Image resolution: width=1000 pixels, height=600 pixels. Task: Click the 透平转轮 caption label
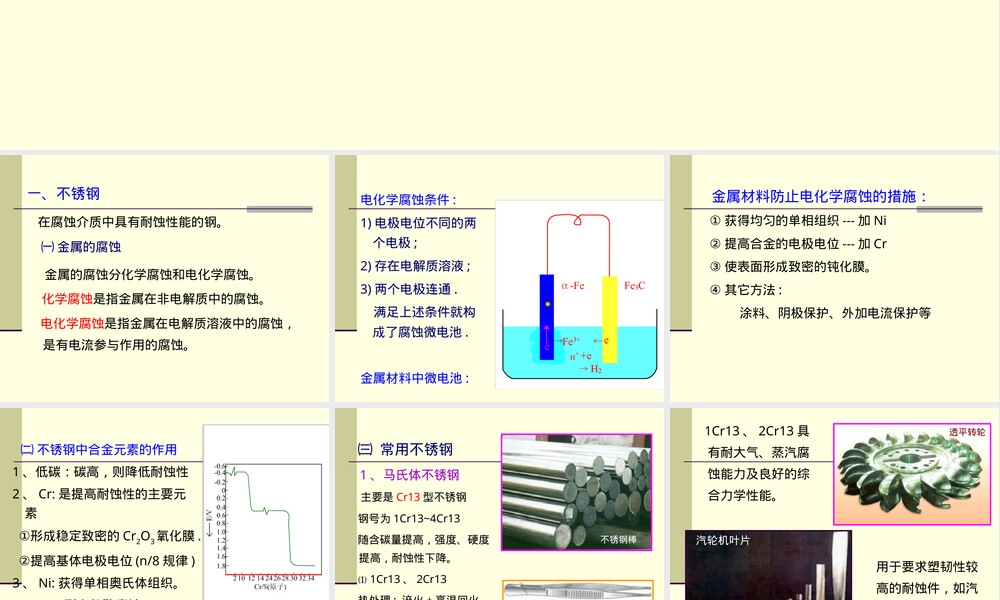pos(967,432)
